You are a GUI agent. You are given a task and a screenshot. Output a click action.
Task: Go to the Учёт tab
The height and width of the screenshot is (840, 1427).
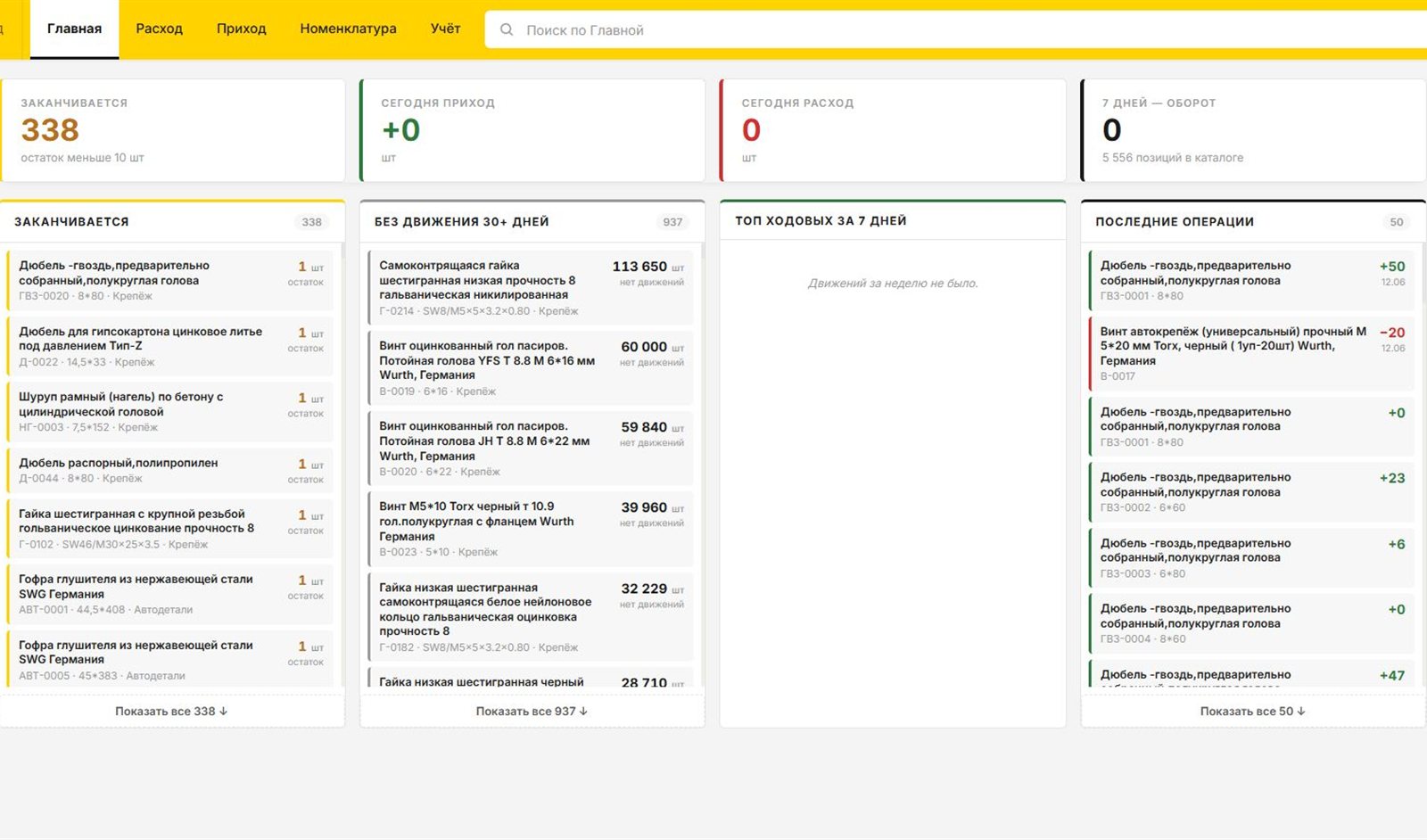tap(445, 29)
